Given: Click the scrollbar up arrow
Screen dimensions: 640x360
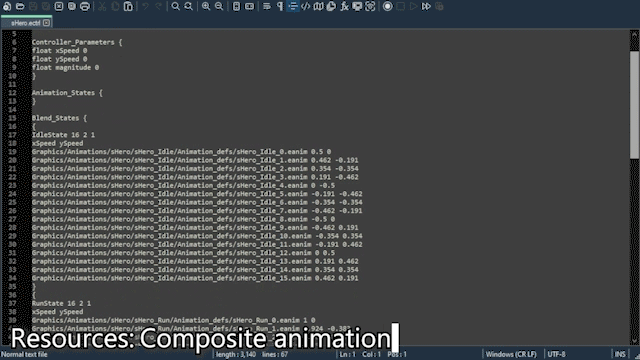Looking at the screenshot, I should pyautogui.click(x=635, y=35).
